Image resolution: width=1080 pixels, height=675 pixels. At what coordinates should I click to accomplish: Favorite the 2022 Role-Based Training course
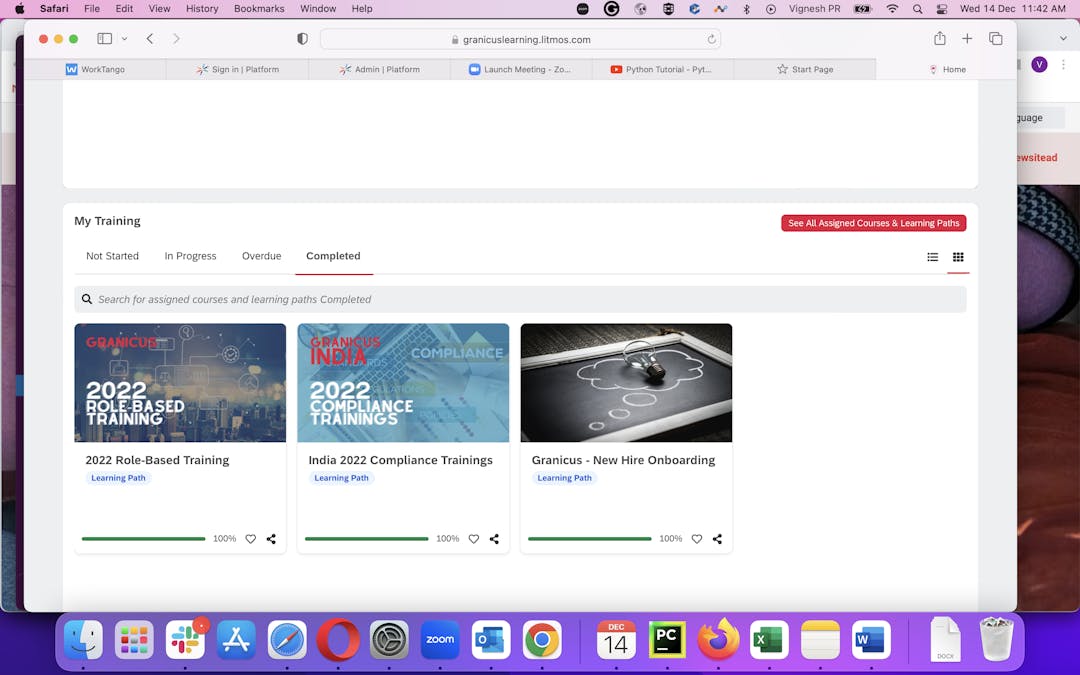coord(250,539)
